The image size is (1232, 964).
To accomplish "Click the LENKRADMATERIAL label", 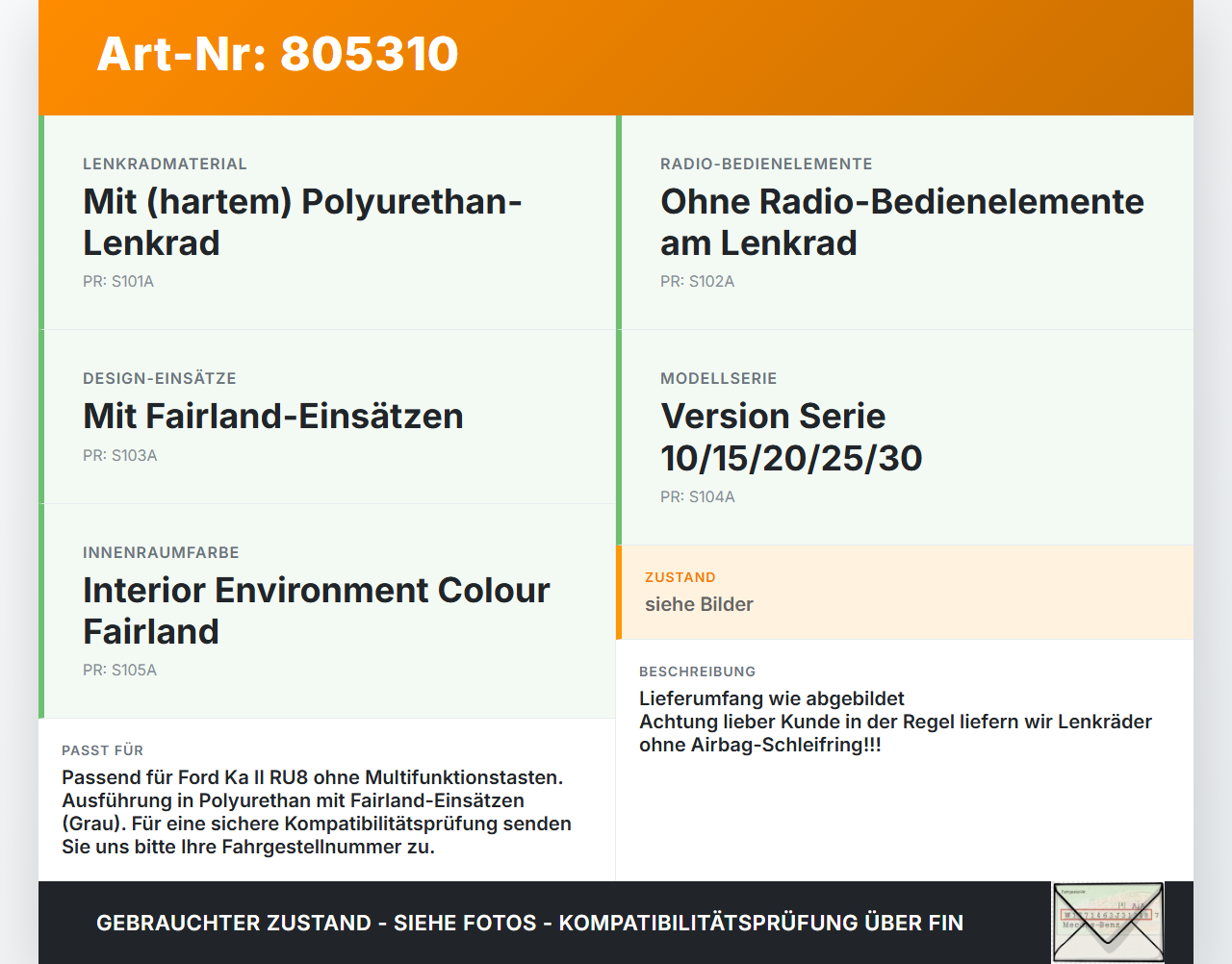I will tap(165, 165).
